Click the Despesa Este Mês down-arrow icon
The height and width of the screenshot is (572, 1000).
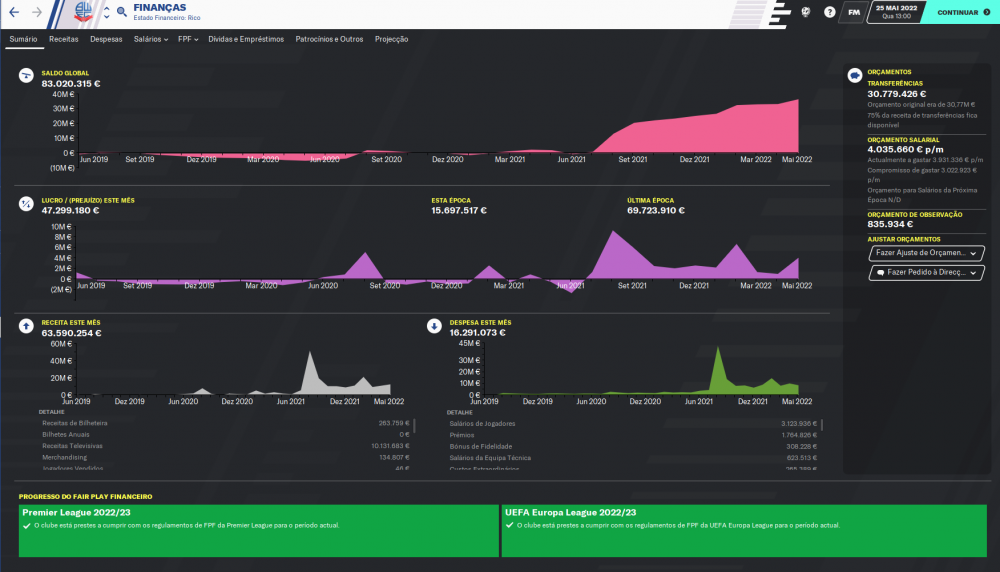tap(434, 326)
